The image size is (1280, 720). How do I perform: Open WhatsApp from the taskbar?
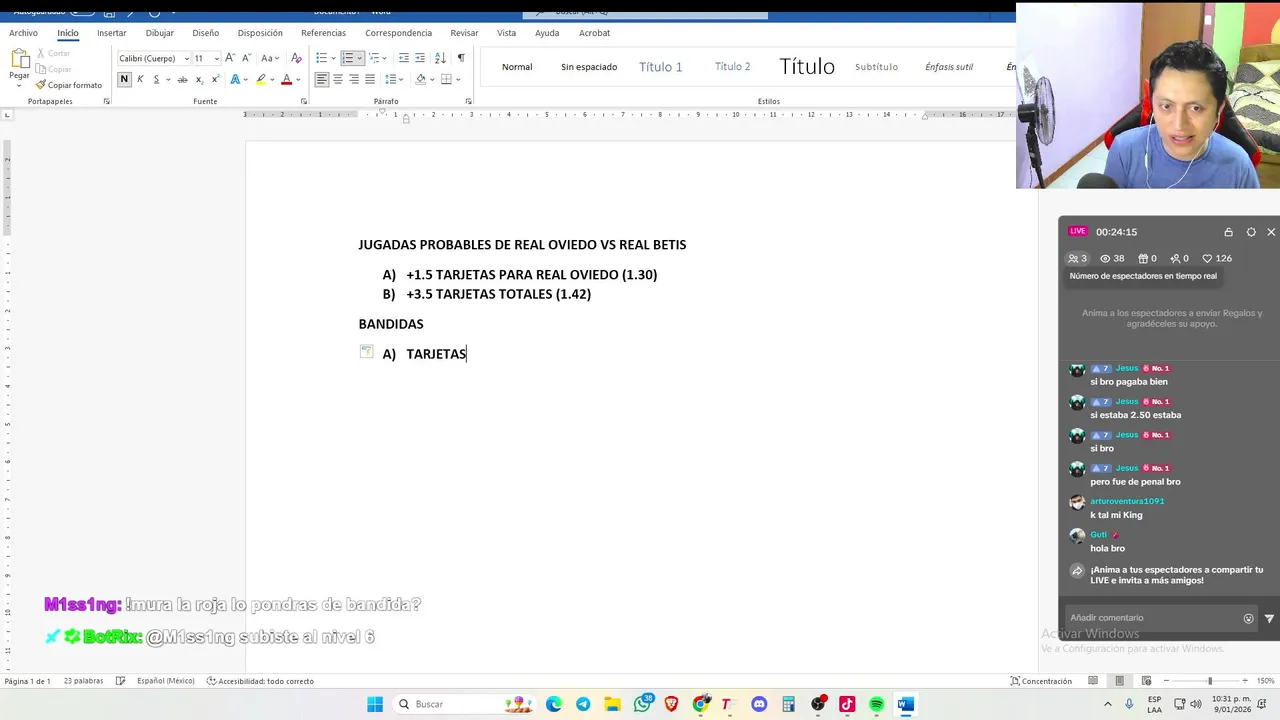click(x=643, y=704)
